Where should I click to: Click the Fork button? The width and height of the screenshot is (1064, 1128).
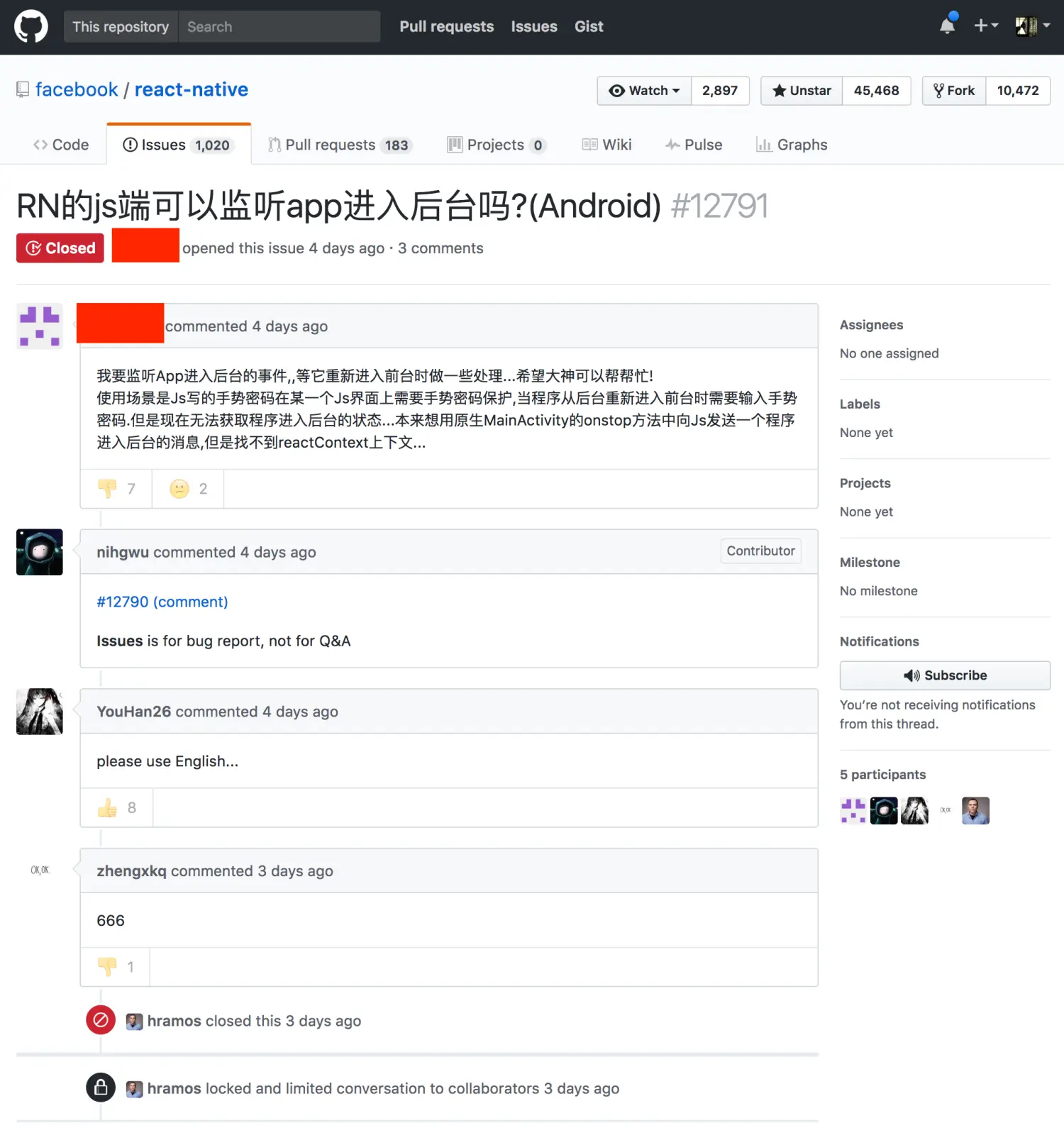(x=954, y=91)
